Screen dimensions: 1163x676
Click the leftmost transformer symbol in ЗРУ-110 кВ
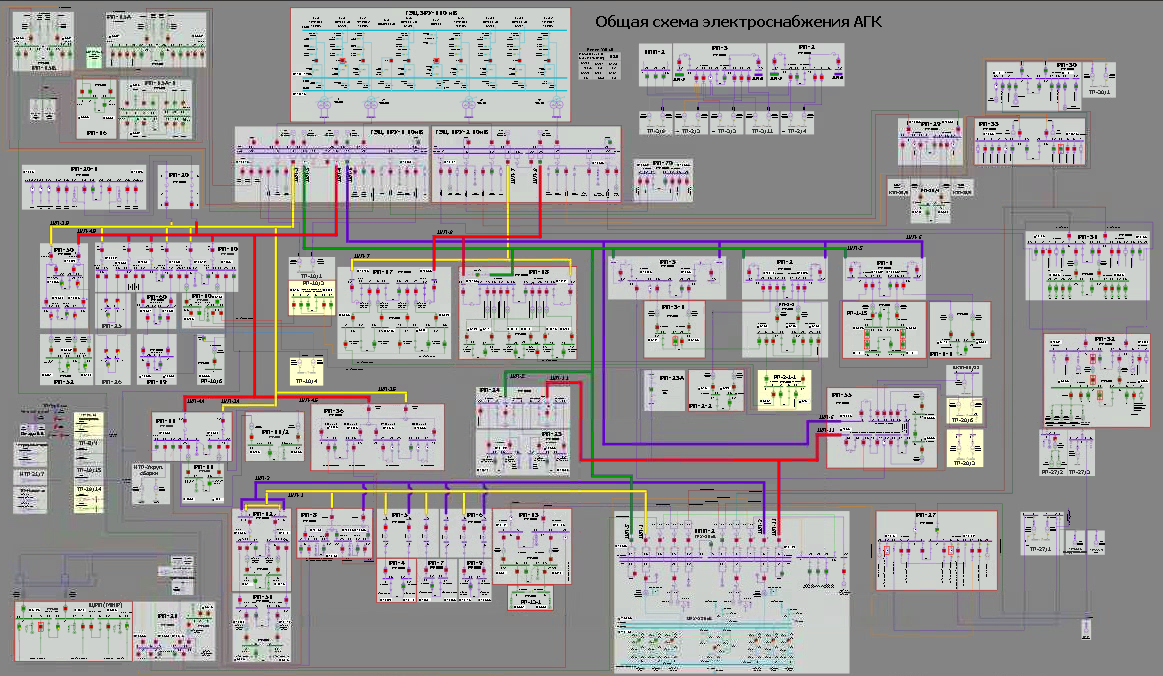(x=324, y=106)
